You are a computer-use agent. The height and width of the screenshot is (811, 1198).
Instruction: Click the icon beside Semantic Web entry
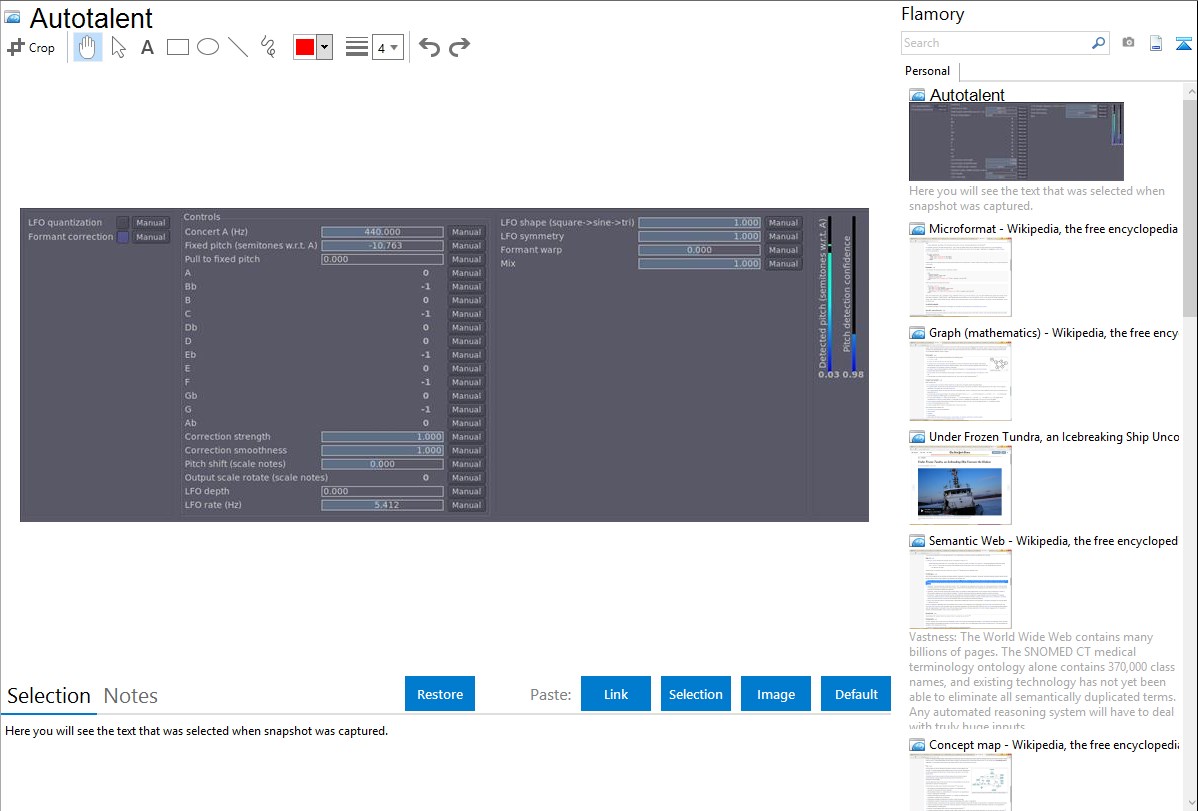917,541
